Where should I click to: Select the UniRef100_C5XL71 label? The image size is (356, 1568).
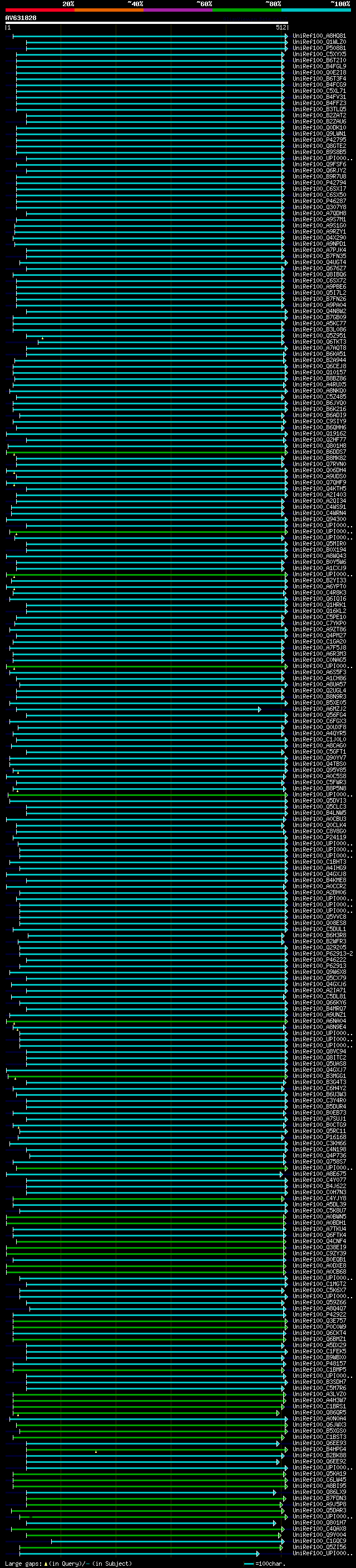(x=319, y=91)
